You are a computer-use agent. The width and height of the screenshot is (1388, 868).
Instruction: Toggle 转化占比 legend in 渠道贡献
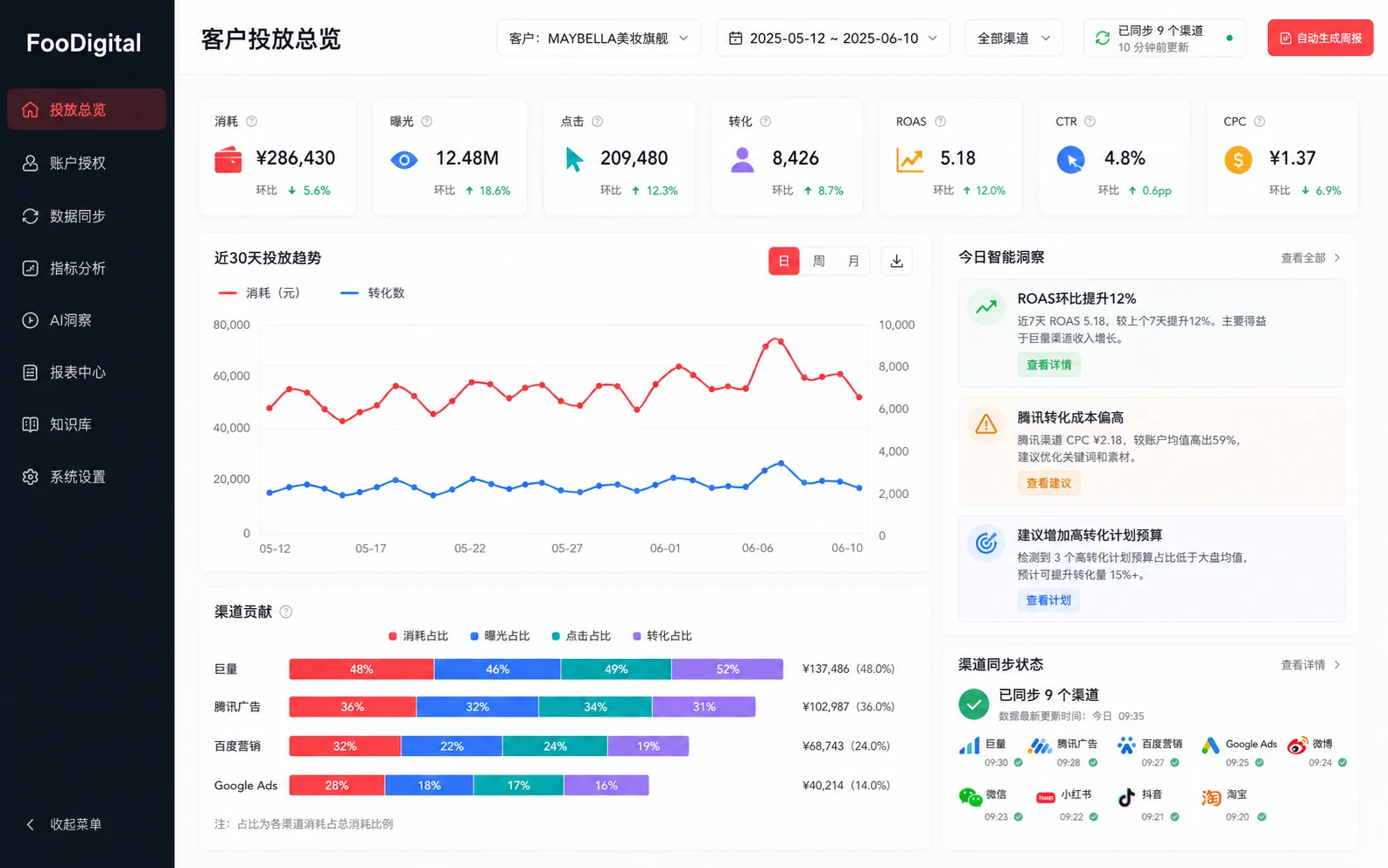coord(662,636)
